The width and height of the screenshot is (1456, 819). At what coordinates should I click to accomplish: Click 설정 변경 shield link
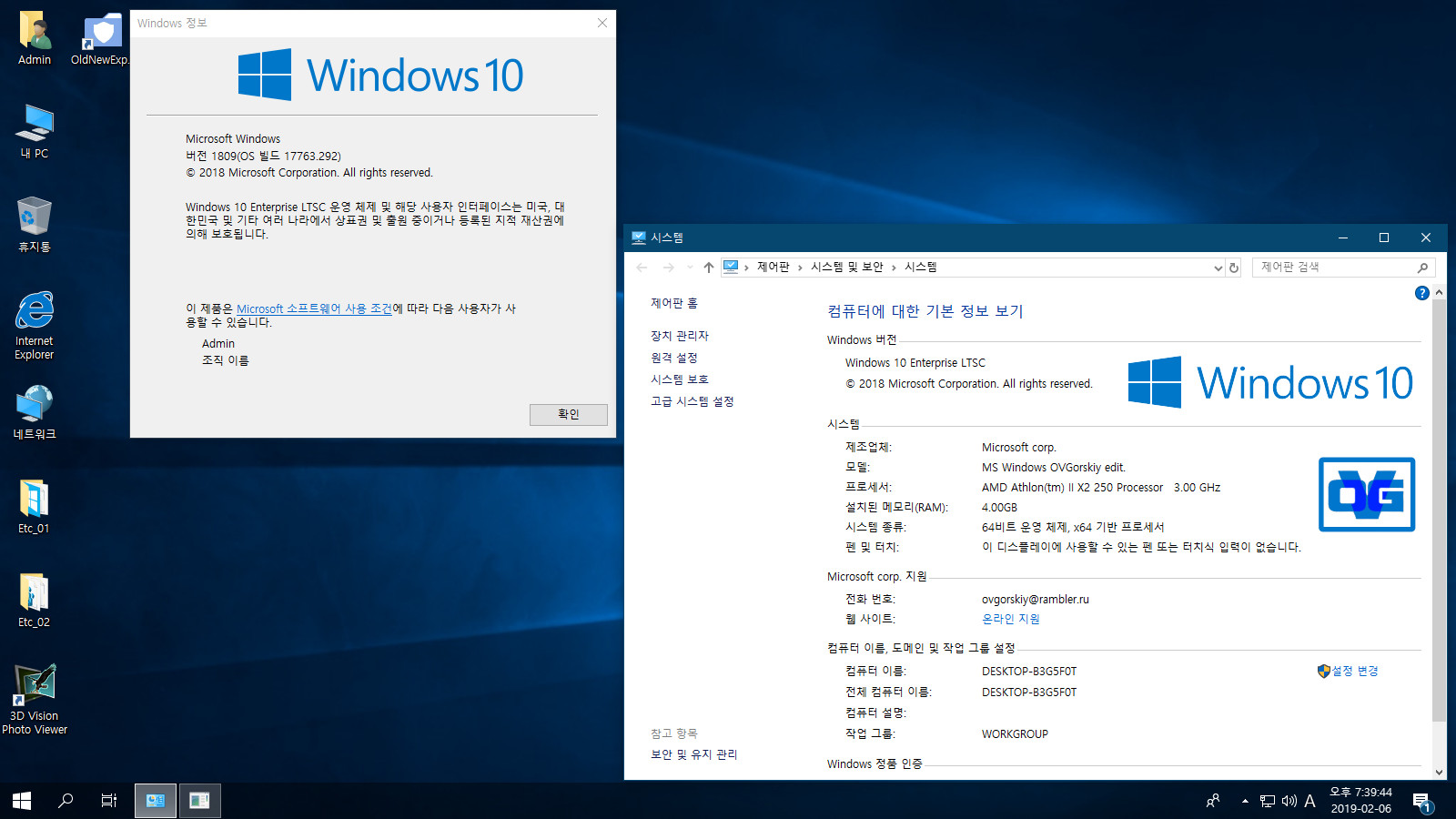tap(1348, 671)
